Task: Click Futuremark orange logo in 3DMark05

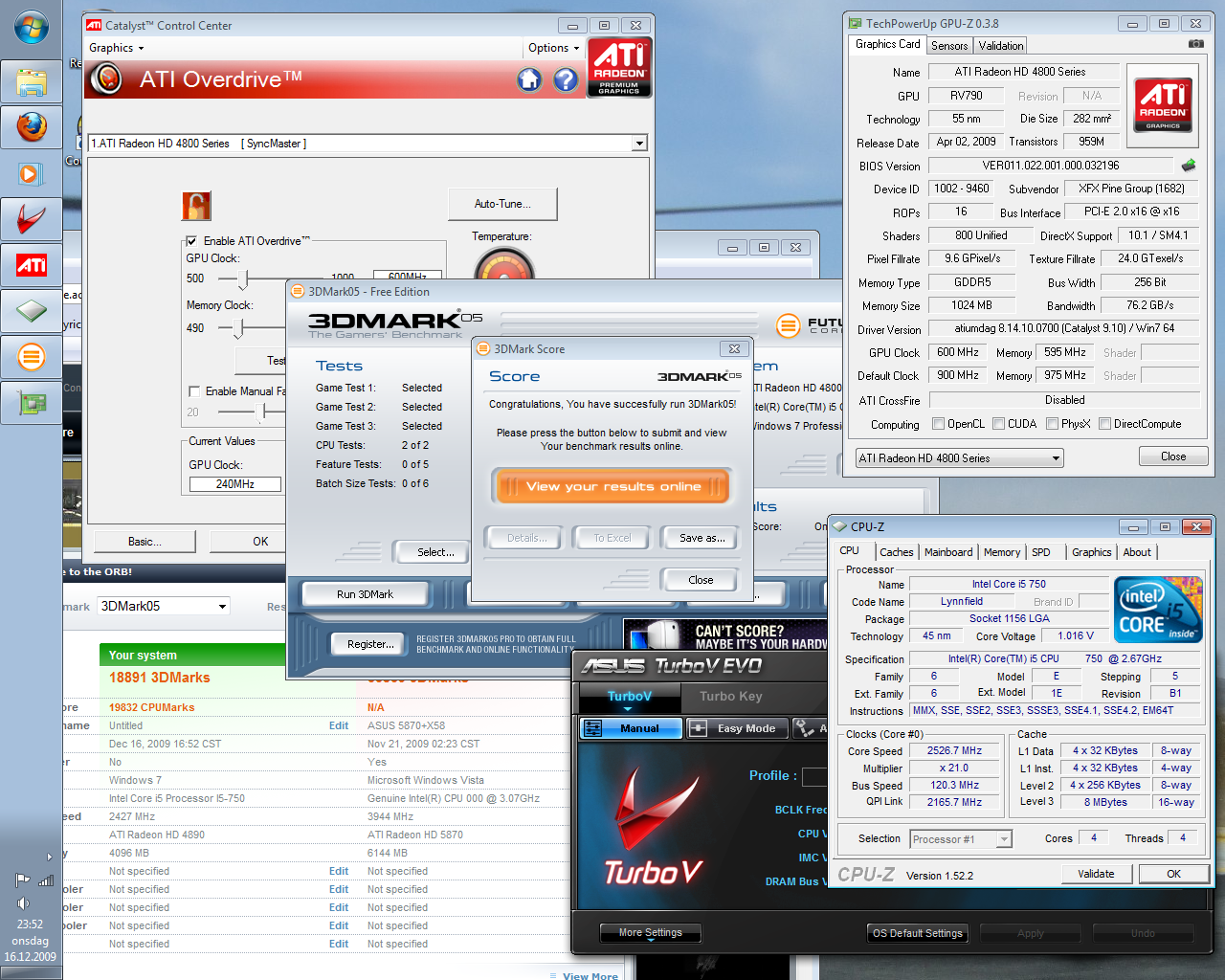Action: [788, 325]
